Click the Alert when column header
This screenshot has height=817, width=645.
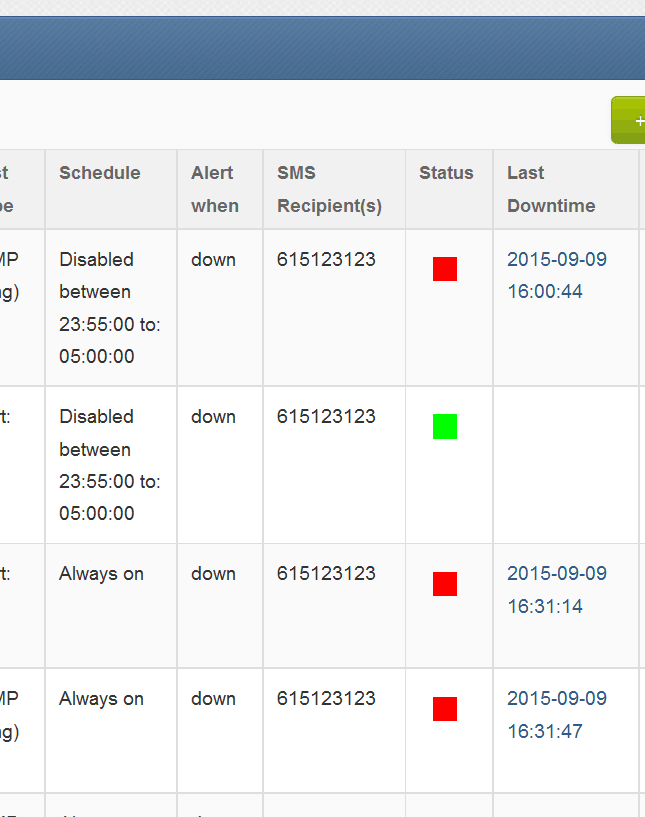(215, 189)
